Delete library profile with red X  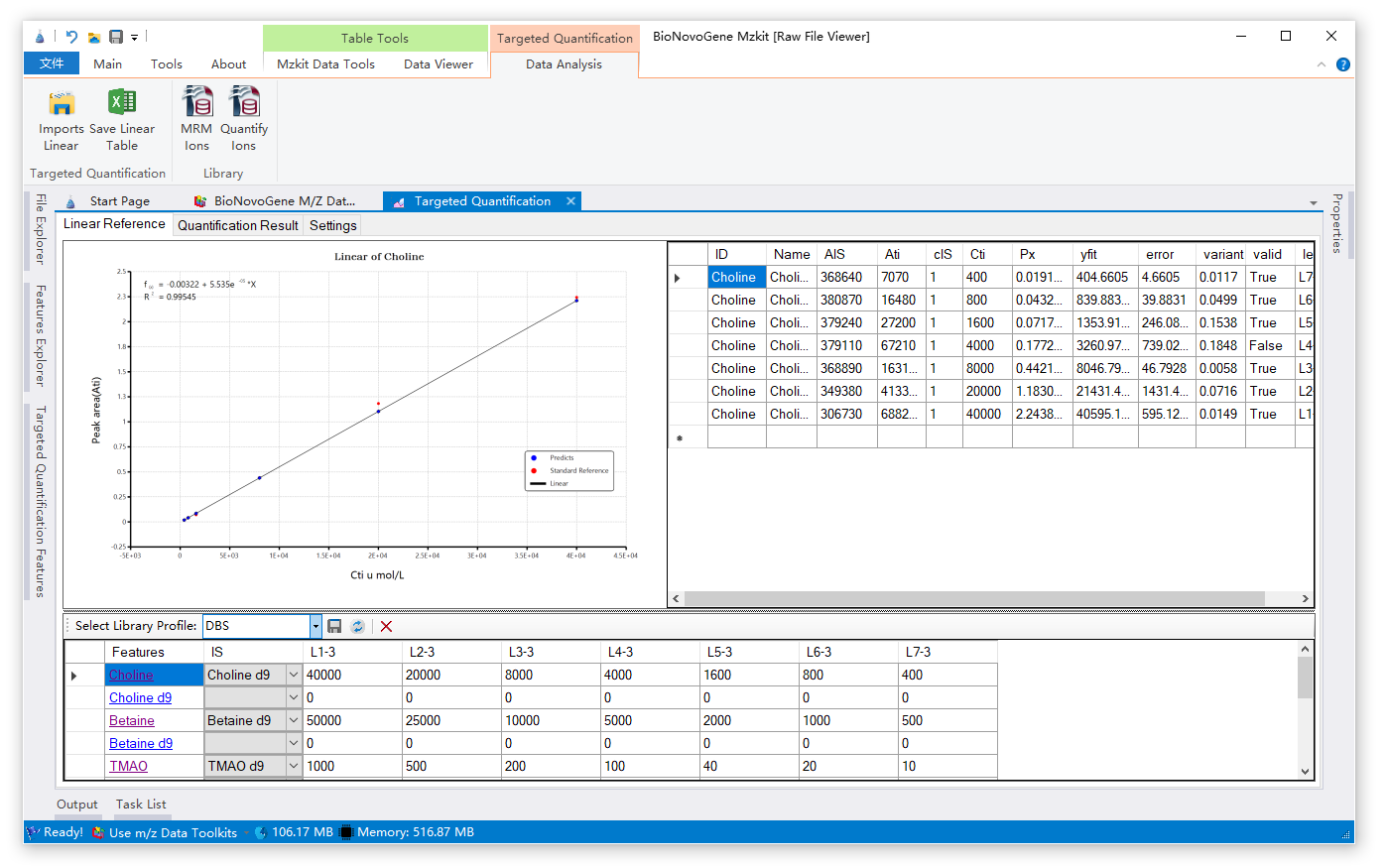[386, 626]
